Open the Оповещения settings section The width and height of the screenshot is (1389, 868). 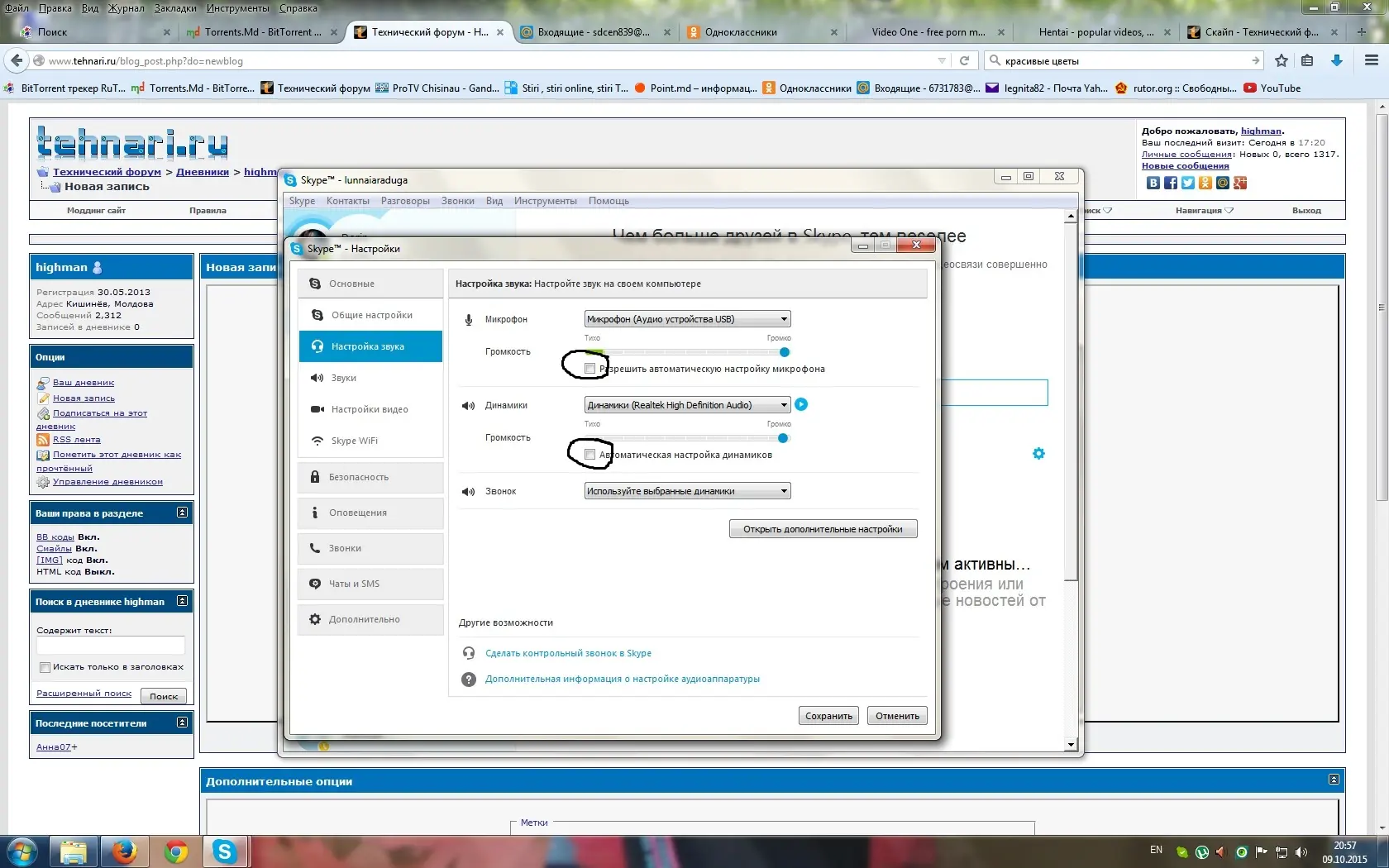370,513
